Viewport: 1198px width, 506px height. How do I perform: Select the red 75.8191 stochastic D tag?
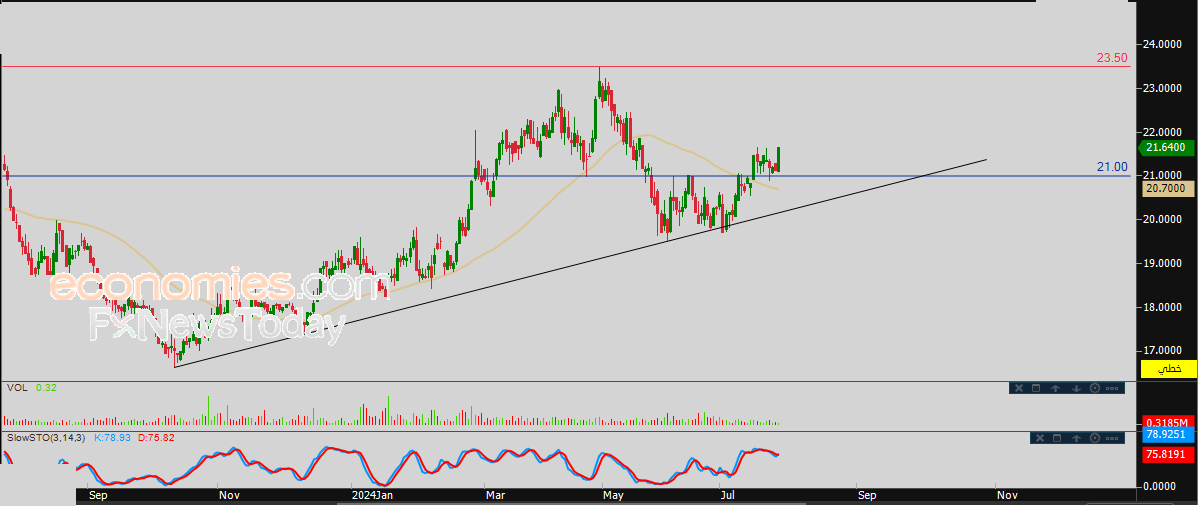[1168, 454]
